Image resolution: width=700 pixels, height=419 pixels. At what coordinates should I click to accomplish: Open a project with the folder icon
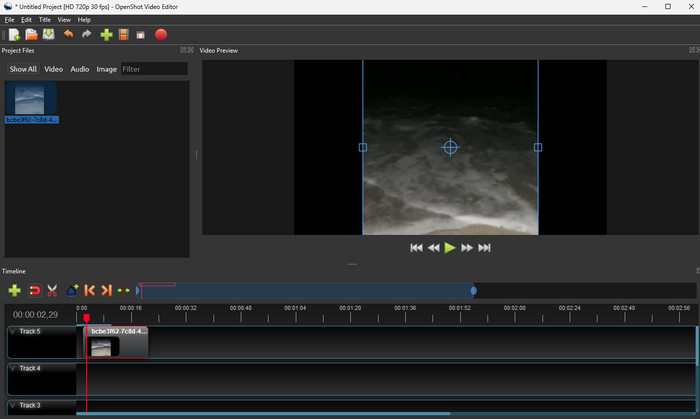click(31, 34)
